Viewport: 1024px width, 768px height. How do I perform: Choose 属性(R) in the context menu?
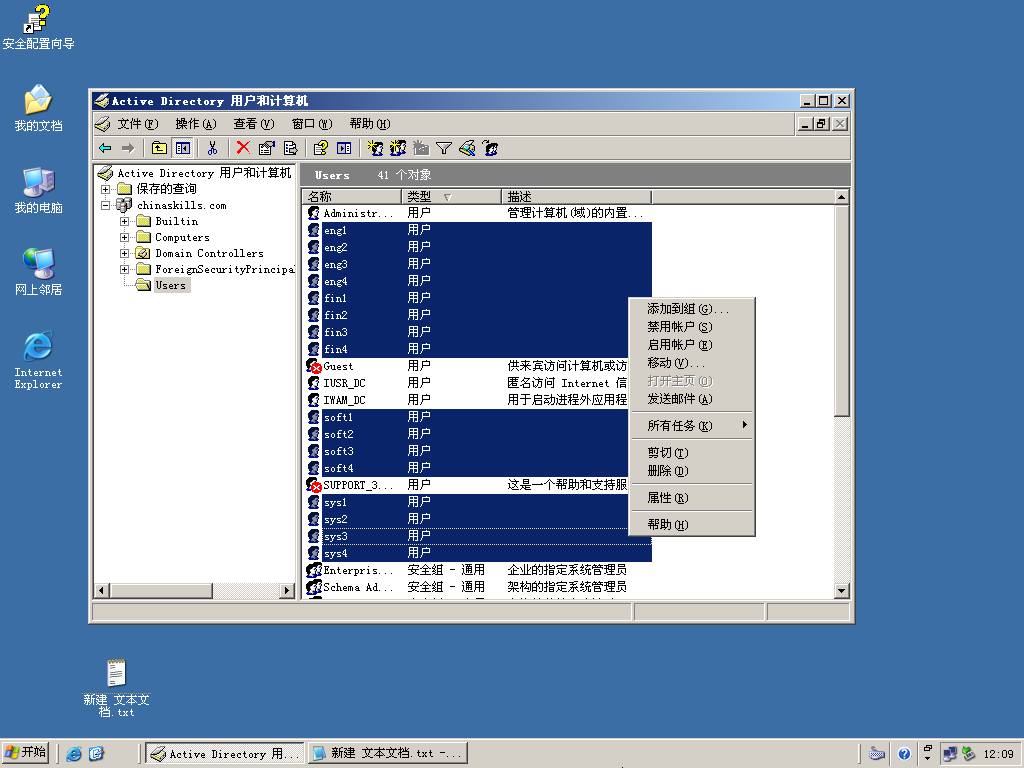tap(692, 498)
